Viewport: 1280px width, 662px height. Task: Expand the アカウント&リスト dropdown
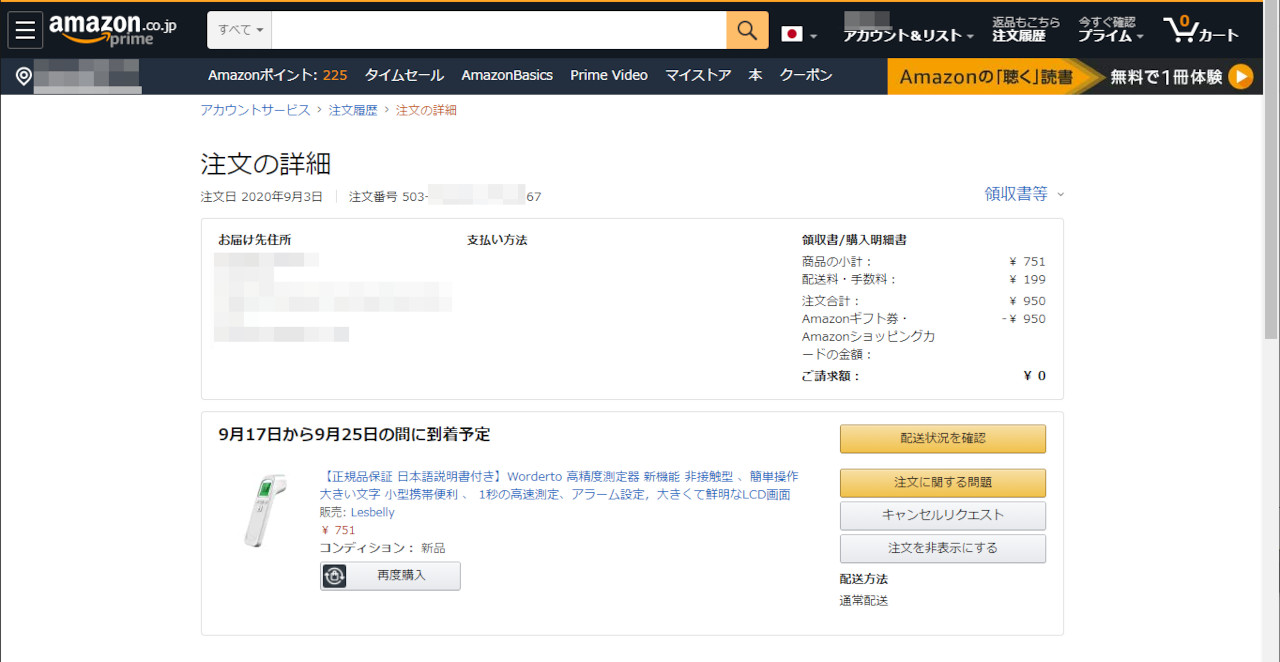tap(908, 36)
